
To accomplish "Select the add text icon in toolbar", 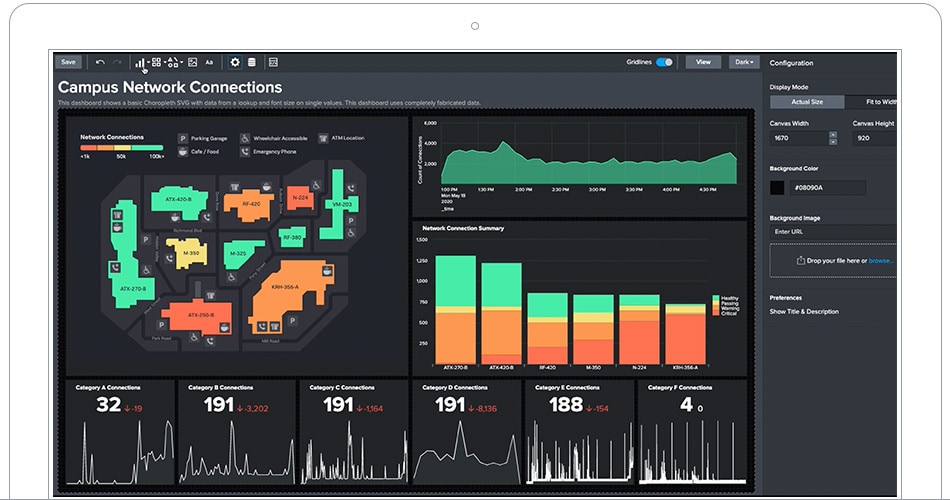I will (209, 62).
